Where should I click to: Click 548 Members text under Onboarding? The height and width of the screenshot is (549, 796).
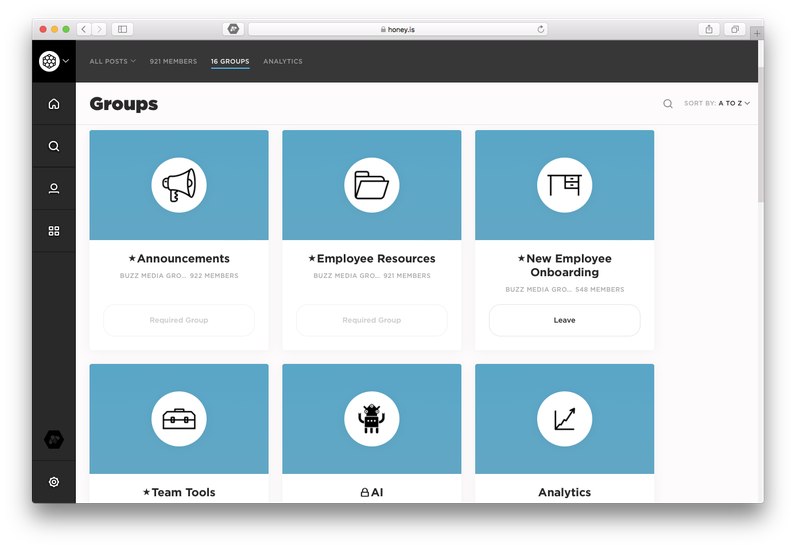(x=600, y=289)
